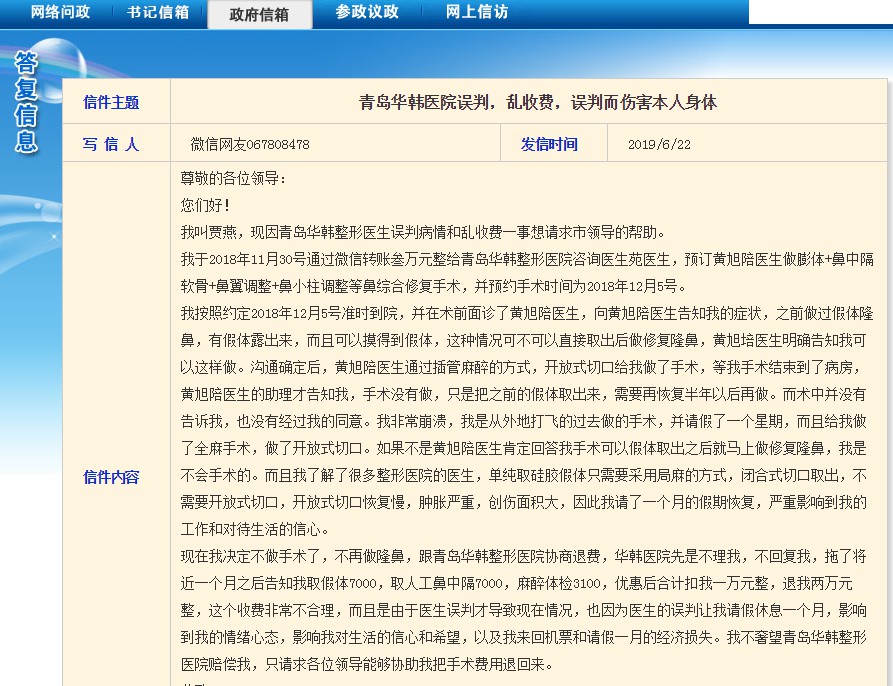Click the greeting line 尊敬的各位领导
This screenshot has width=893, height=686.
[234, 178]
